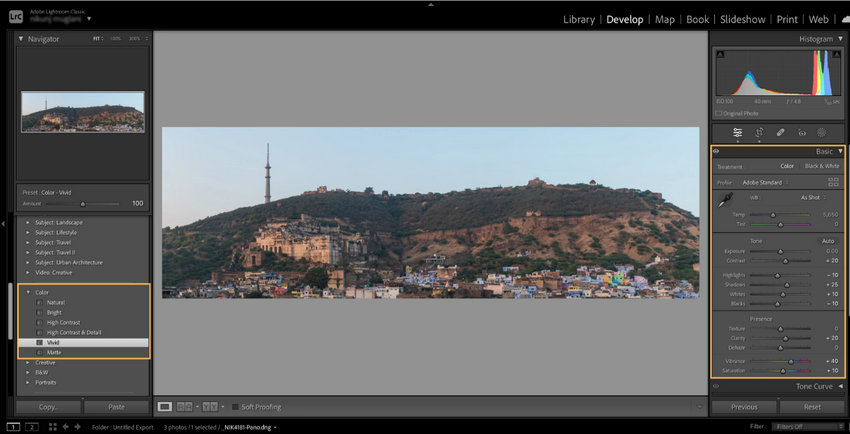Select main window display 1 icon

[x=13, y=427]
